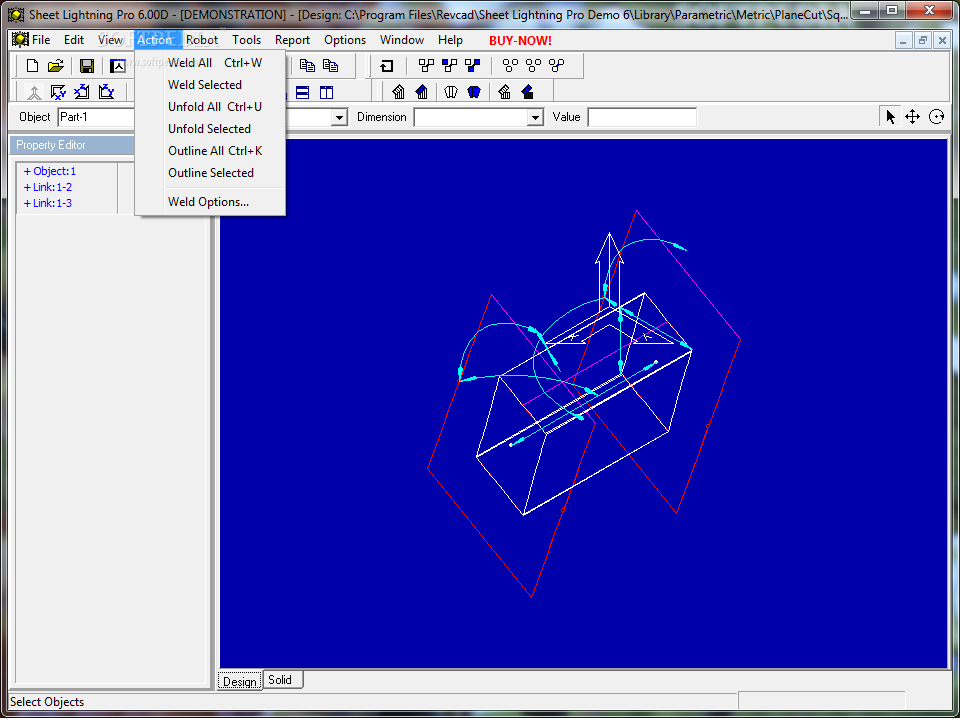Click the New document icon
Screen dimensions: 960x718
pos(32,65)
